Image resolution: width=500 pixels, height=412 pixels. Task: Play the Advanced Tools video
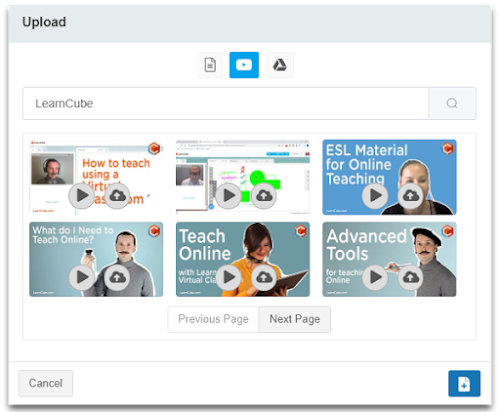(x=375, y=277)
